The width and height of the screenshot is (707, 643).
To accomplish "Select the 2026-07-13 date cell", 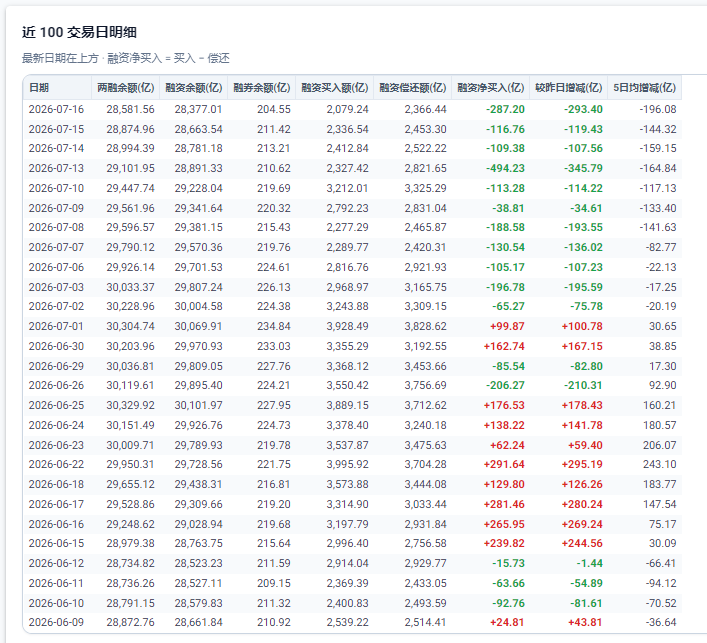I will (56, 168).
